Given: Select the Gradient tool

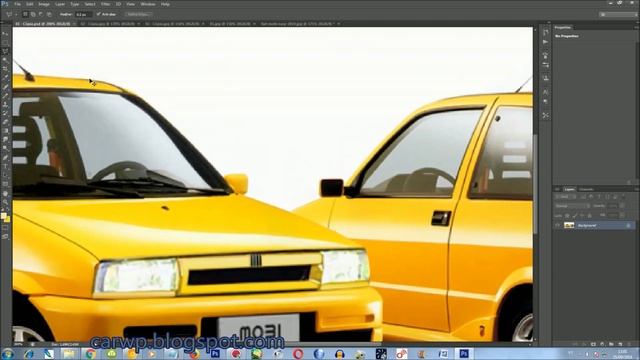Looking at the screenshot, I should [x=5, y=131].
